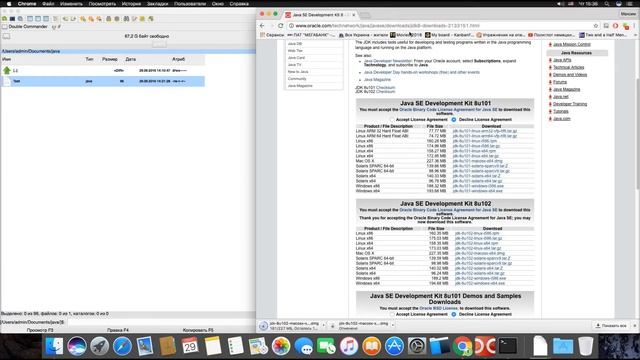Open the Посмотреть menu
Image resolution: width=640 pixels, height=360 pixels.
[102, 4]
